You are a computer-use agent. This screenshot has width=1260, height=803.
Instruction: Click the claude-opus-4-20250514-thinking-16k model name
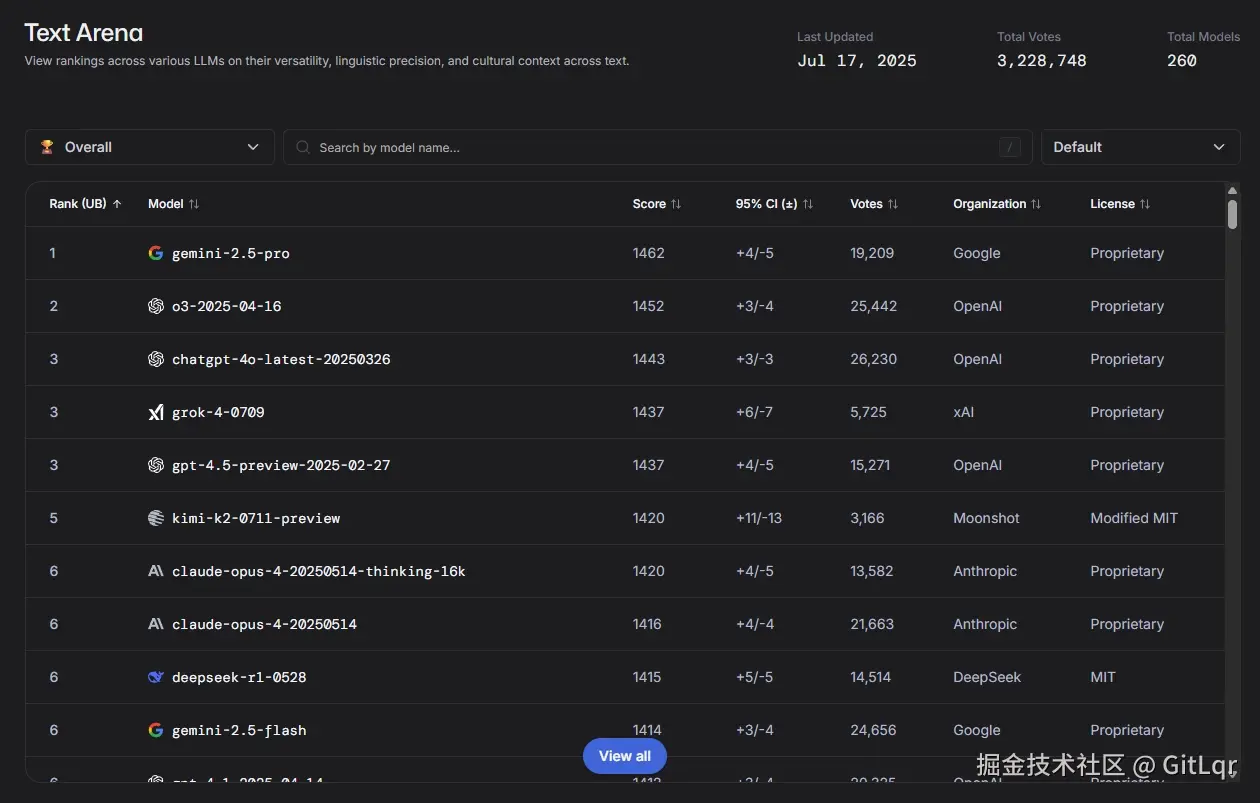319,572
